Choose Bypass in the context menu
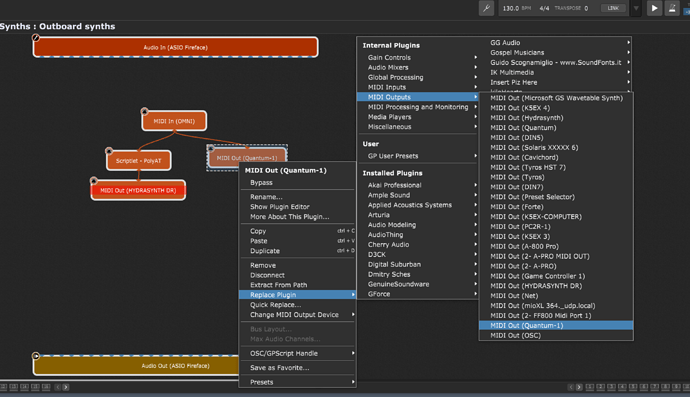This screenshot has width=690, height=397. (x=297, y=183)
